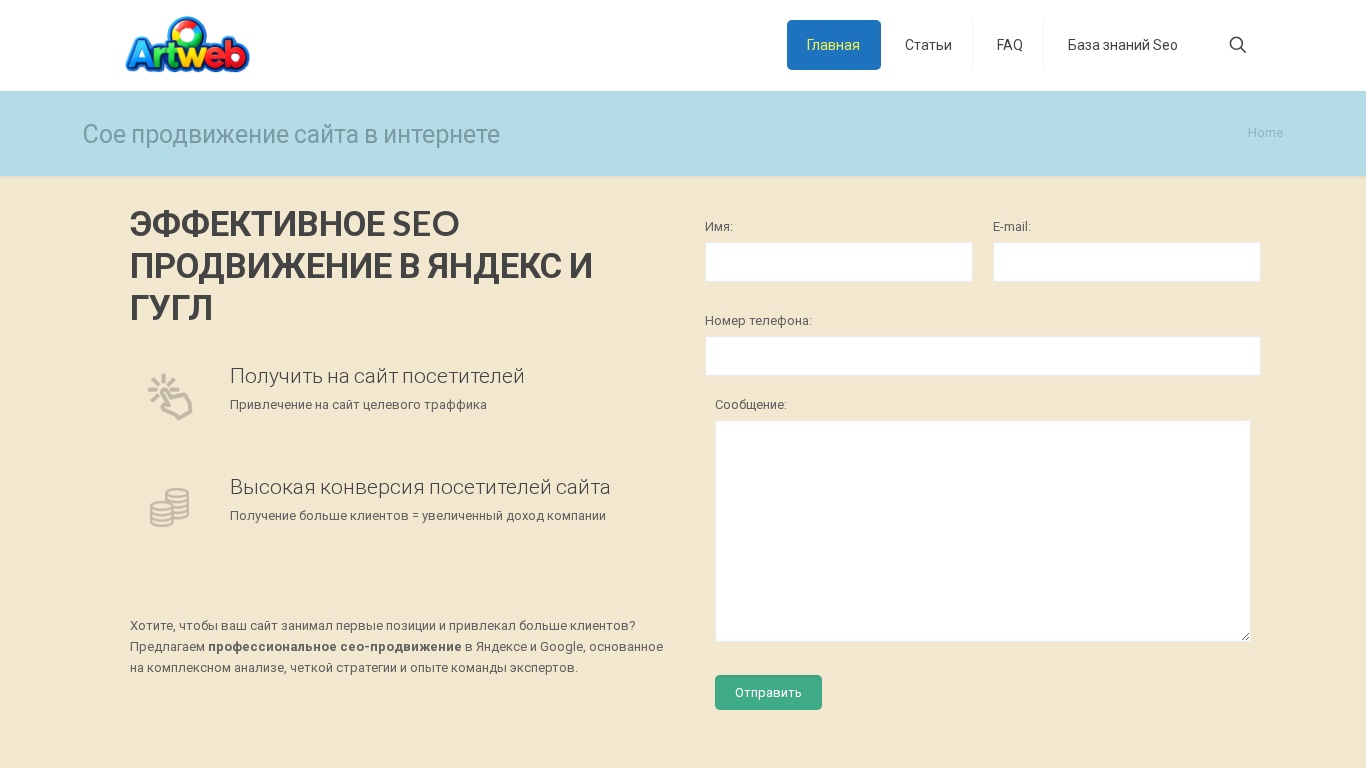Click text 'Привлечение на сайт целевого траффика'
1366x768 pixels.
[x=358, y=405]
